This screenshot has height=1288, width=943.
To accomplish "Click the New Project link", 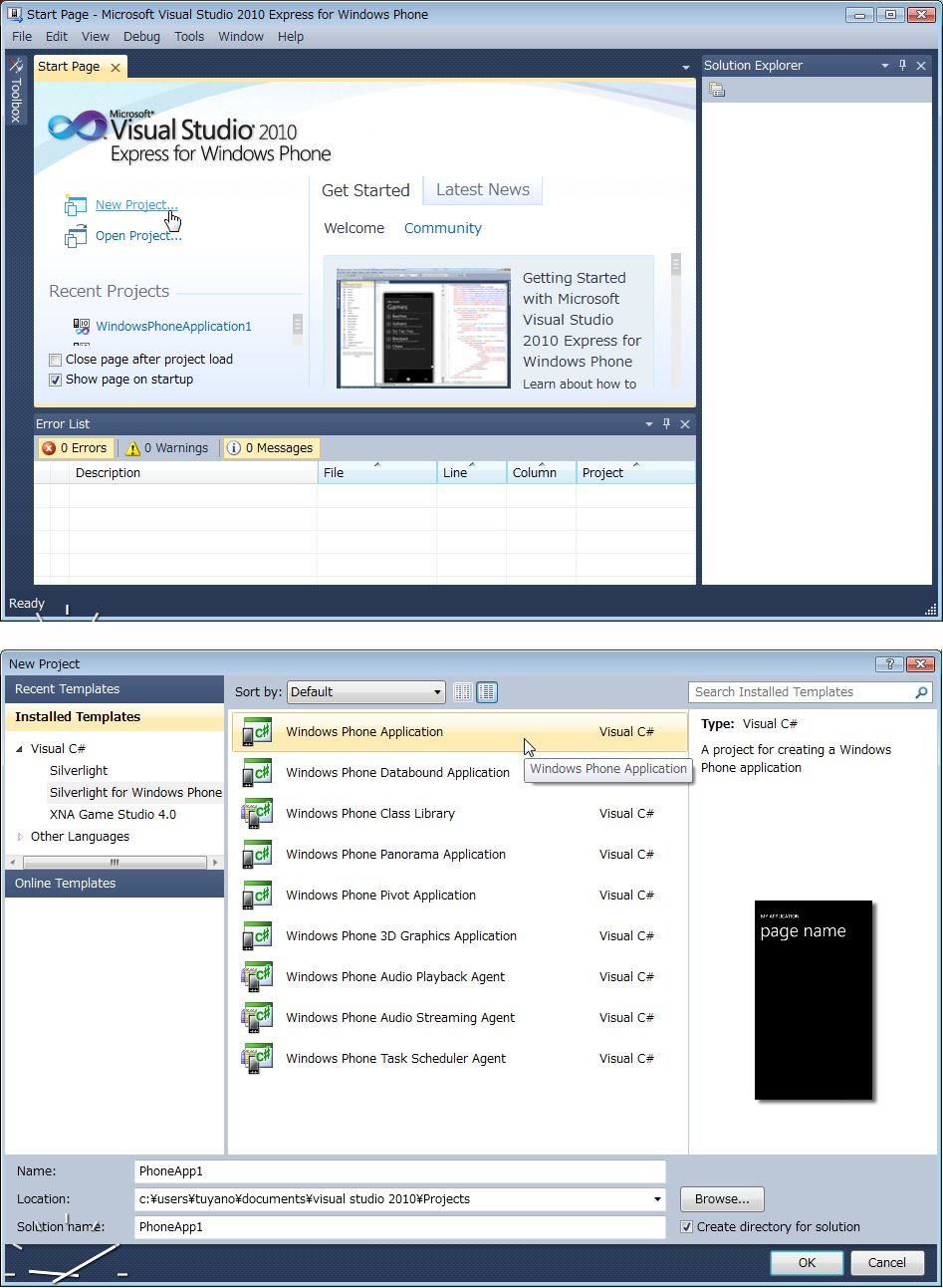I will pyautogui.click(x=135, y=205).
